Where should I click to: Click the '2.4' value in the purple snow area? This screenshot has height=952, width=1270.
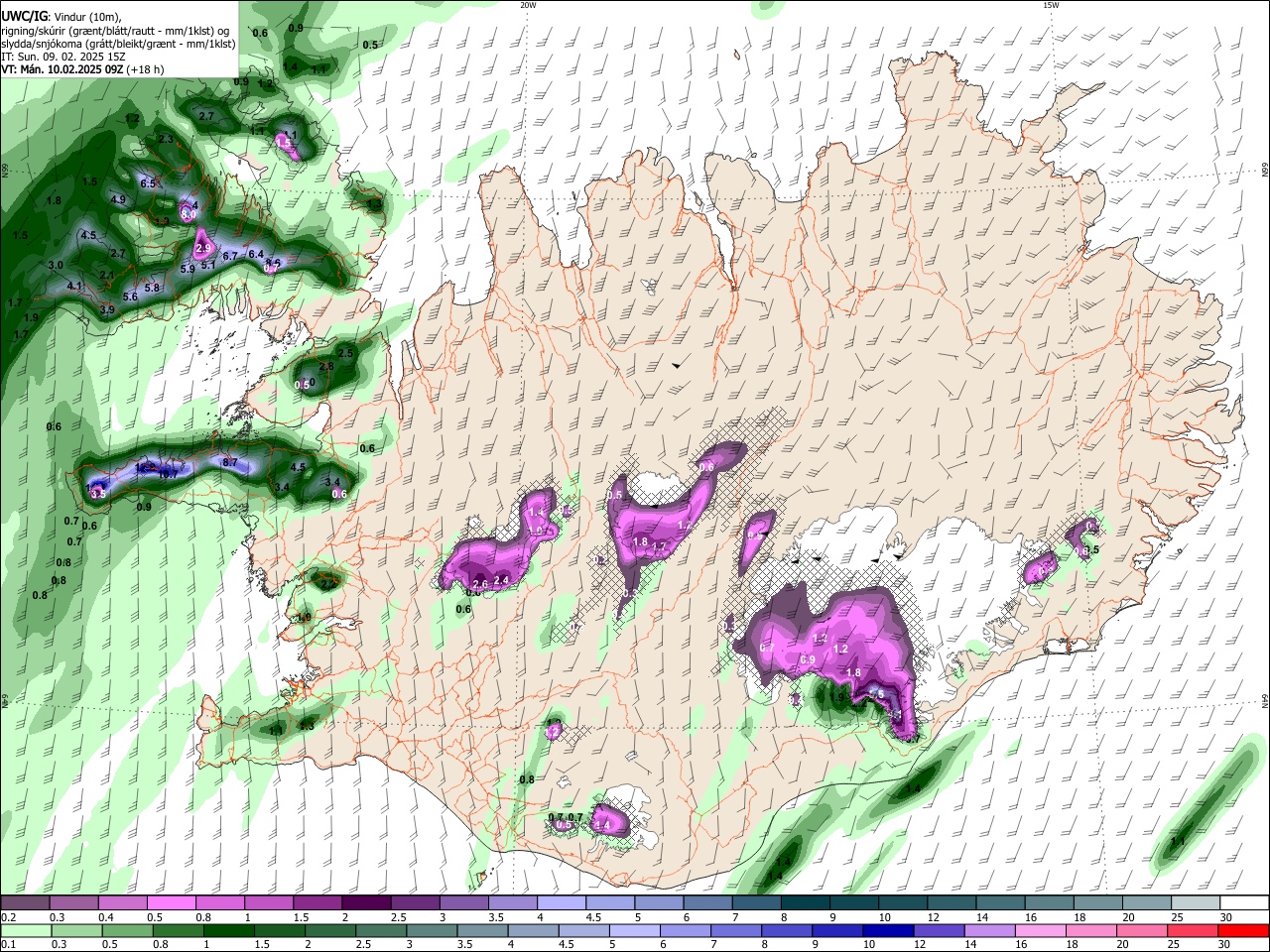tap(501, 580)
